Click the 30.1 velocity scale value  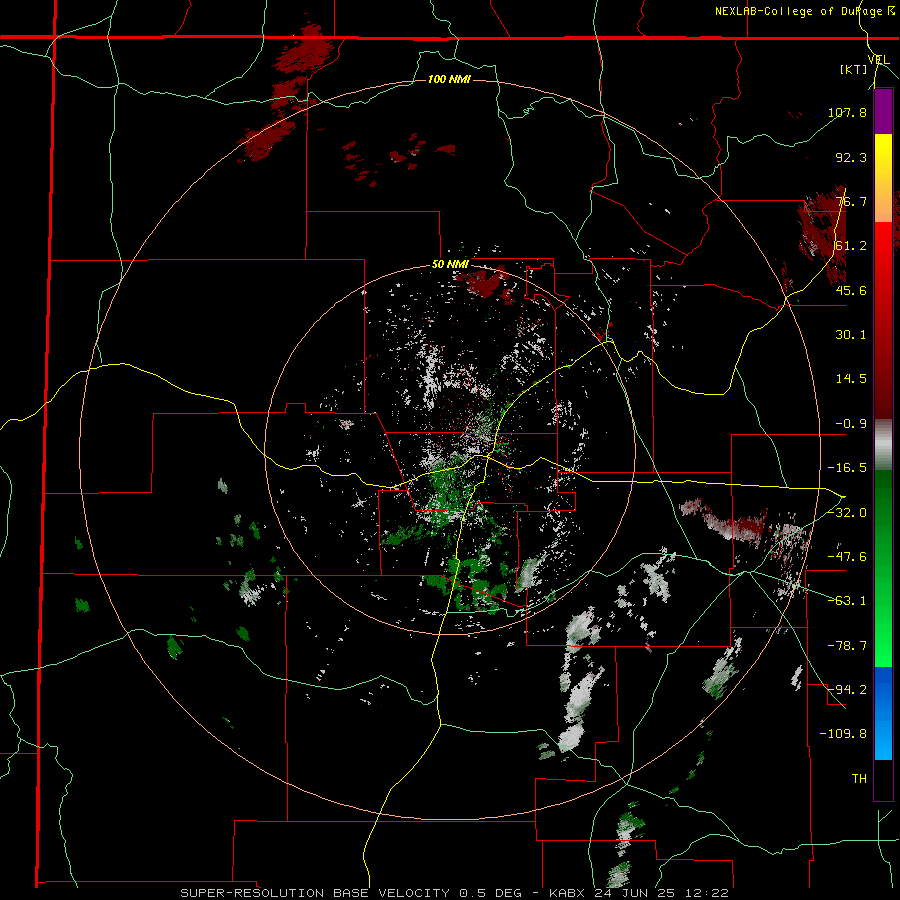(x=851, y=335)
